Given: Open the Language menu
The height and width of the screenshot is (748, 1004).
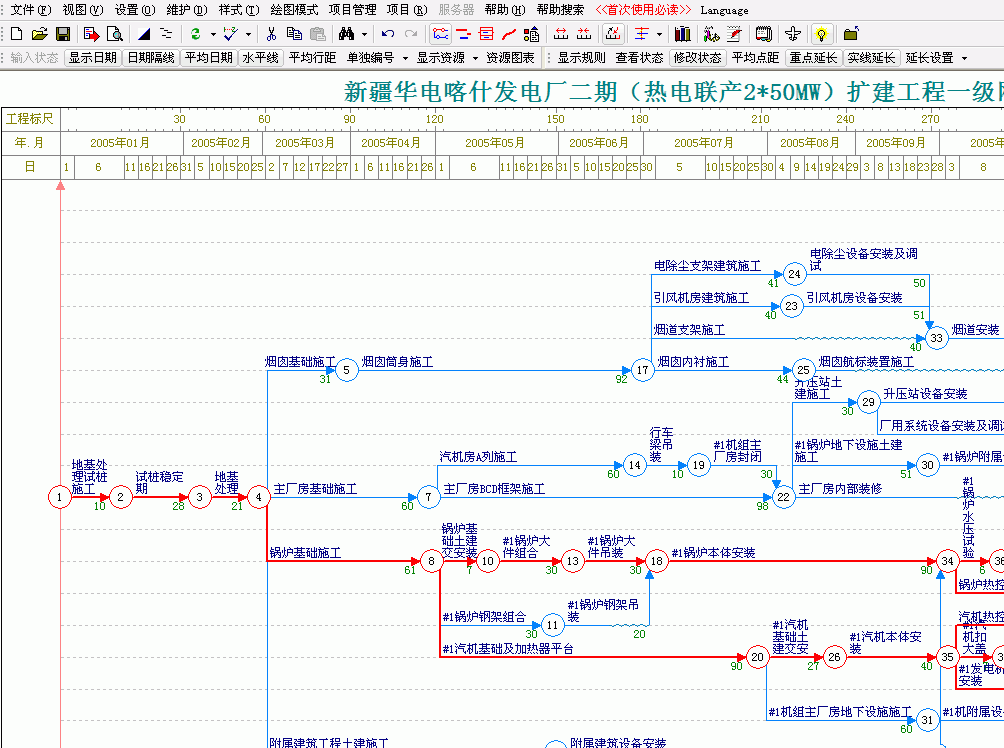Looking at the screenshot, I should (724, 10).
